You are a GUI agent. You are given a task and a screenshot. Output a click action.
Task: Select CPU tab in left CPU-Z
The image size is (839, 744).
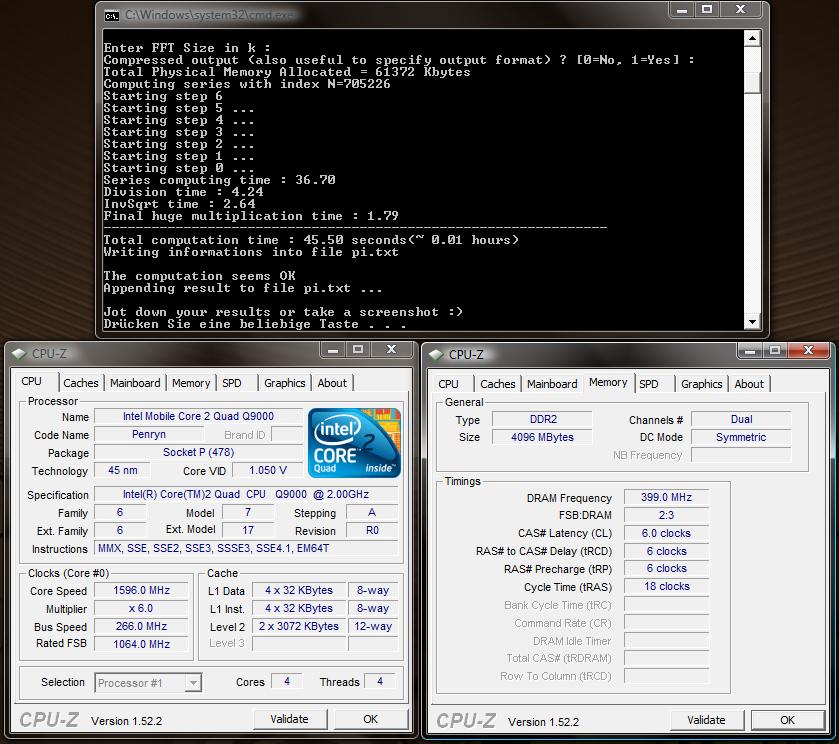32,382
